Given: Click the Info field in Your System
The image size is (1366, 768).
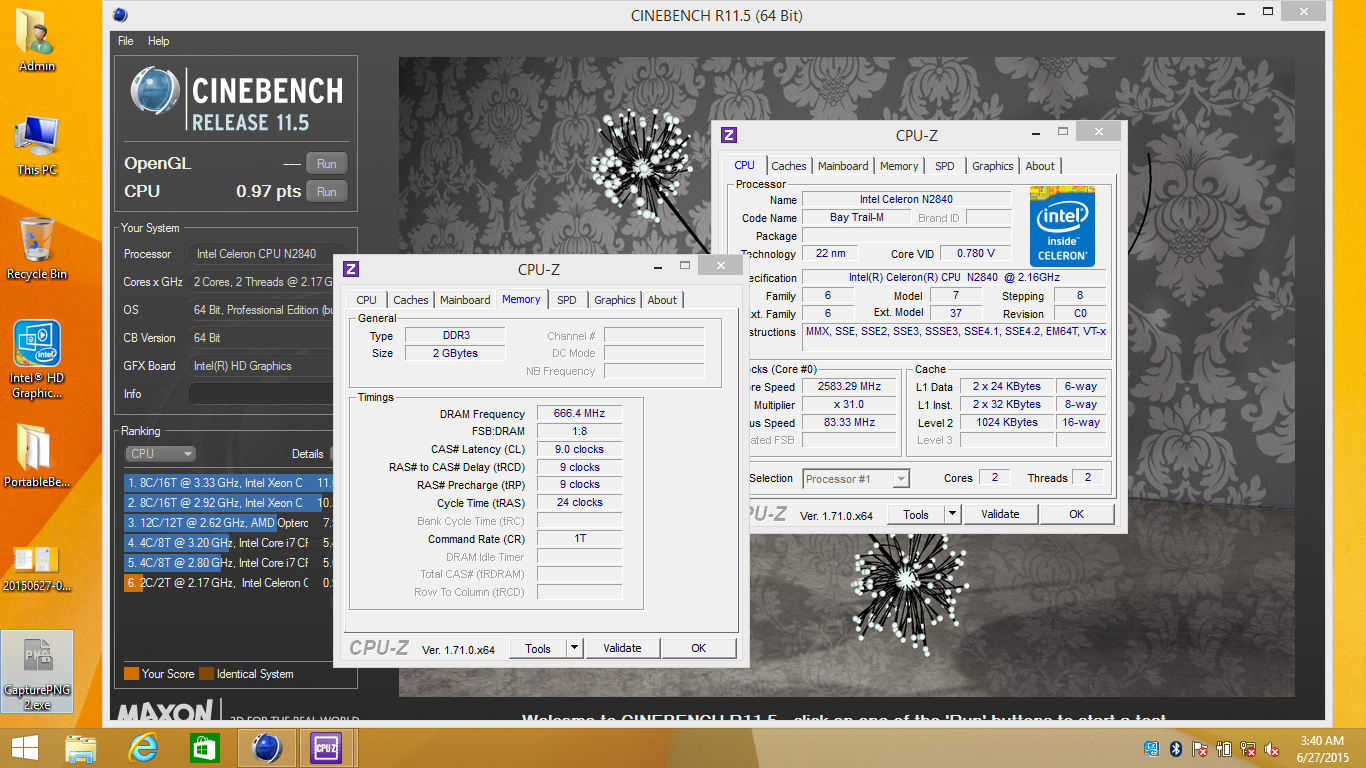Looking at the screenshot, I should (261, 394).
